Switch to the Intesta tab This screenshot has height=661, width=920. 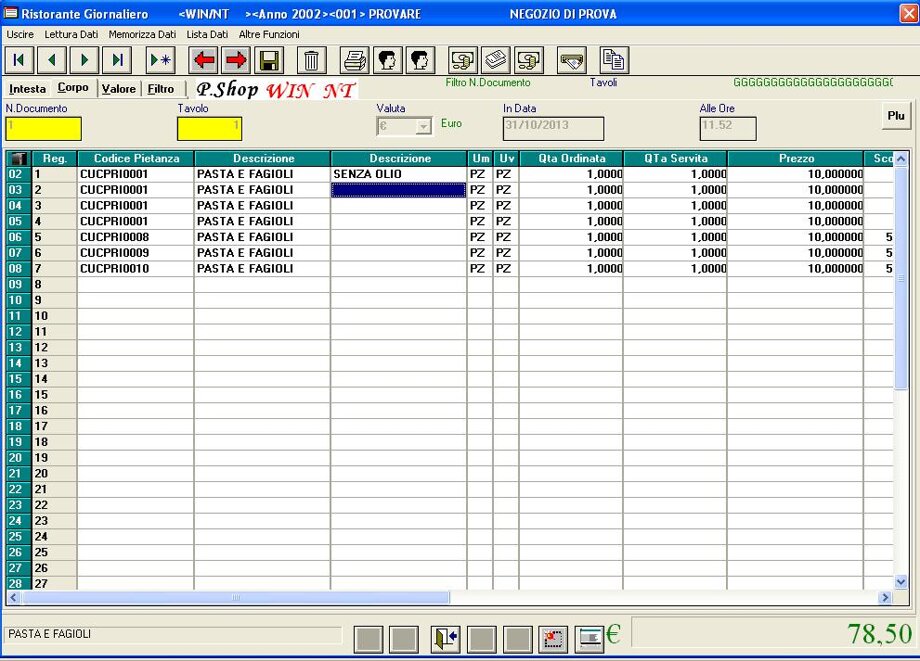(27, 89)
